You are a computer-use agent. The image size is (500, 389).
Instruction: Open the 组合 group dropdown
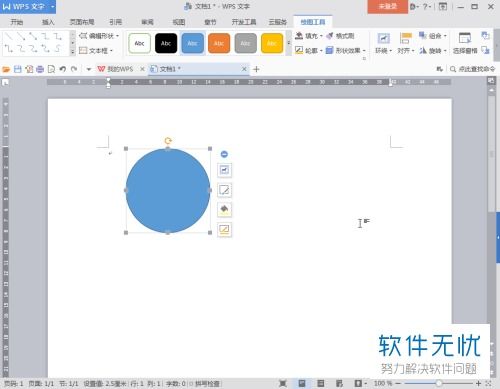coord(433,36)
